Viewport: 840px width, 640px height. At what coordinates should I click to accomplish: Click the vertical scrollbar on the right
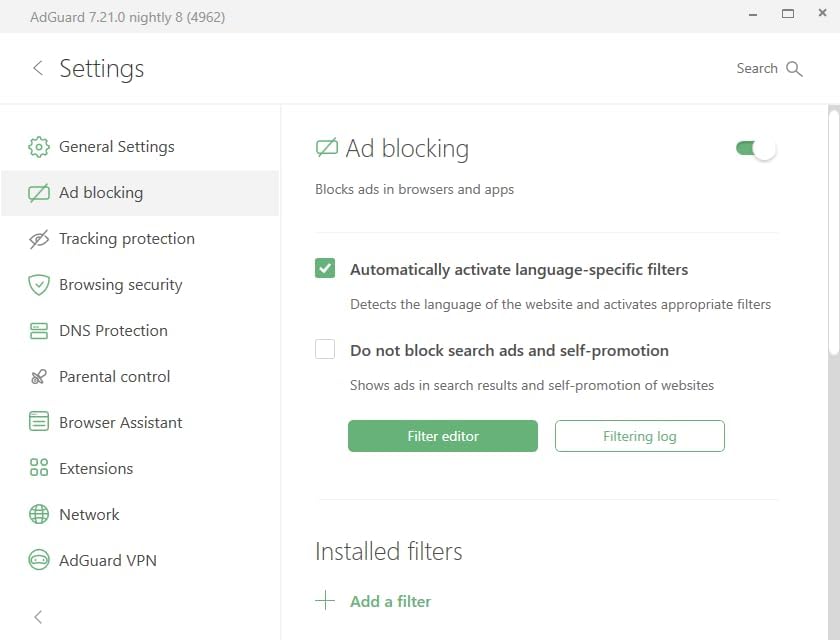click(x=834, y=230)
